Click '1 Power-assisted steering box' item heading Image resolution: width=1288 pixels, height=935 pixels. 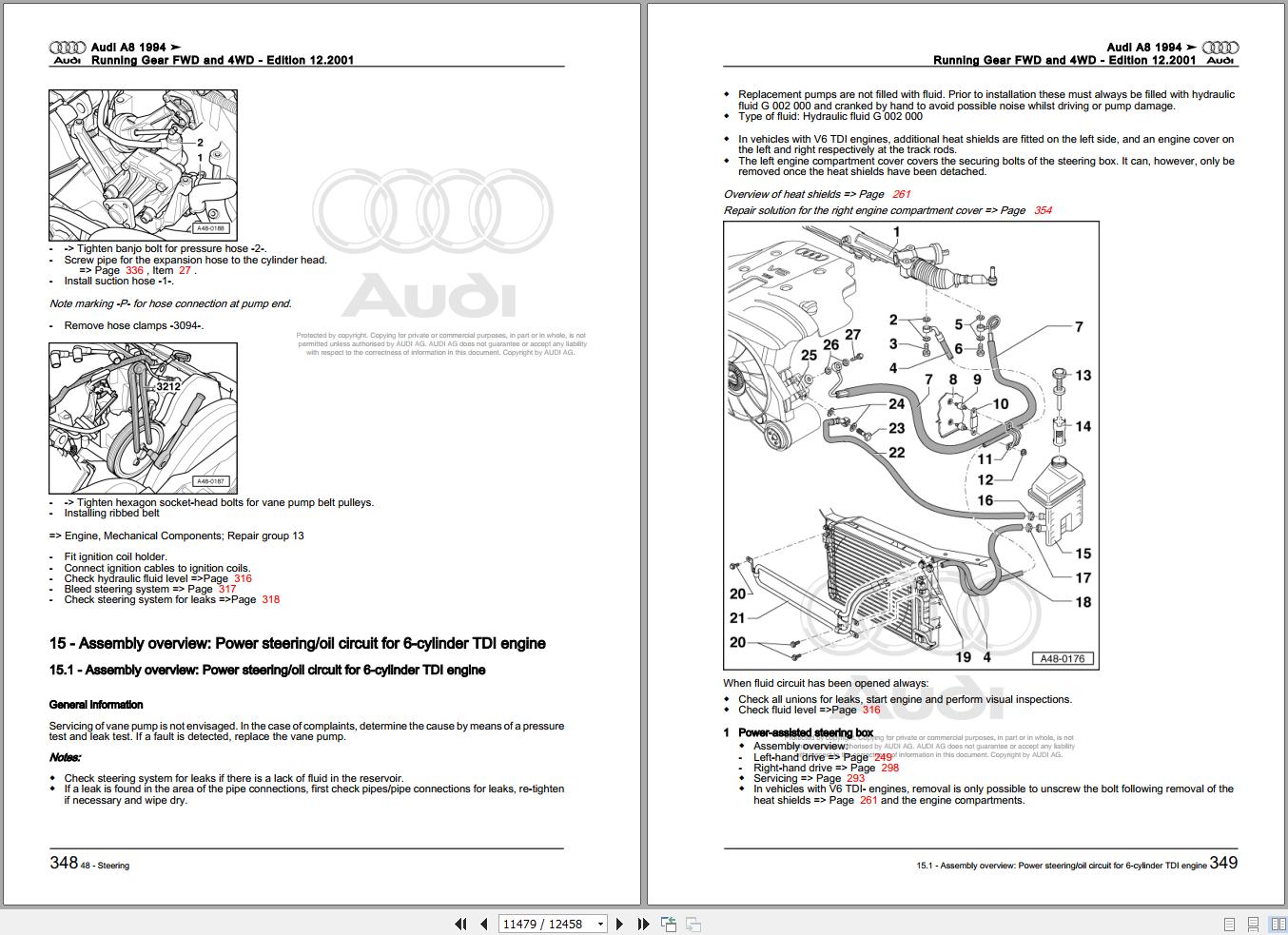[798, 732]
